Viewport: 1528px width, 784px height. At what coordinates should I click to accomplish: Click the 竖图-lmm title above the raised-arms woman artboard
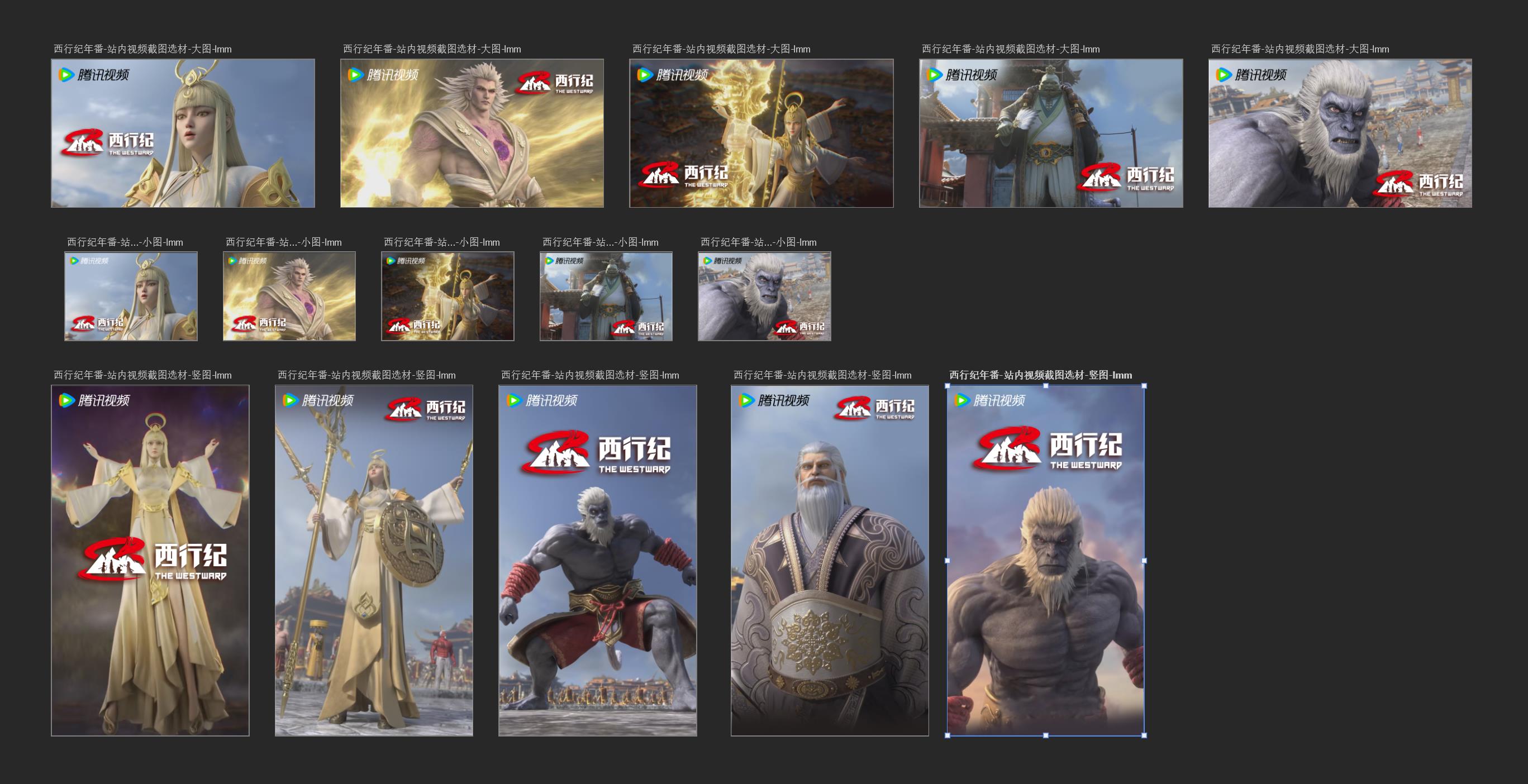(142, 375)
